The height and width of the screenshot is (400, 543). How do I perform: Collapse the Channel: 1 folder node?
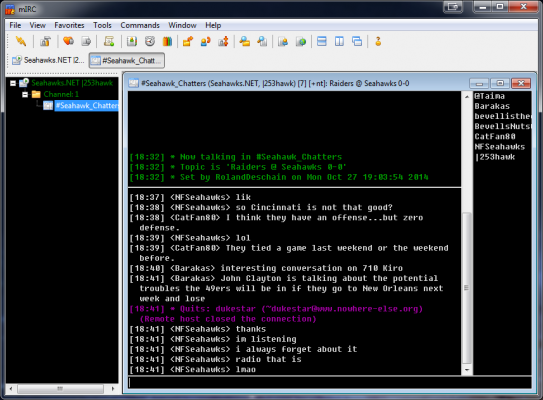[25, 94]
